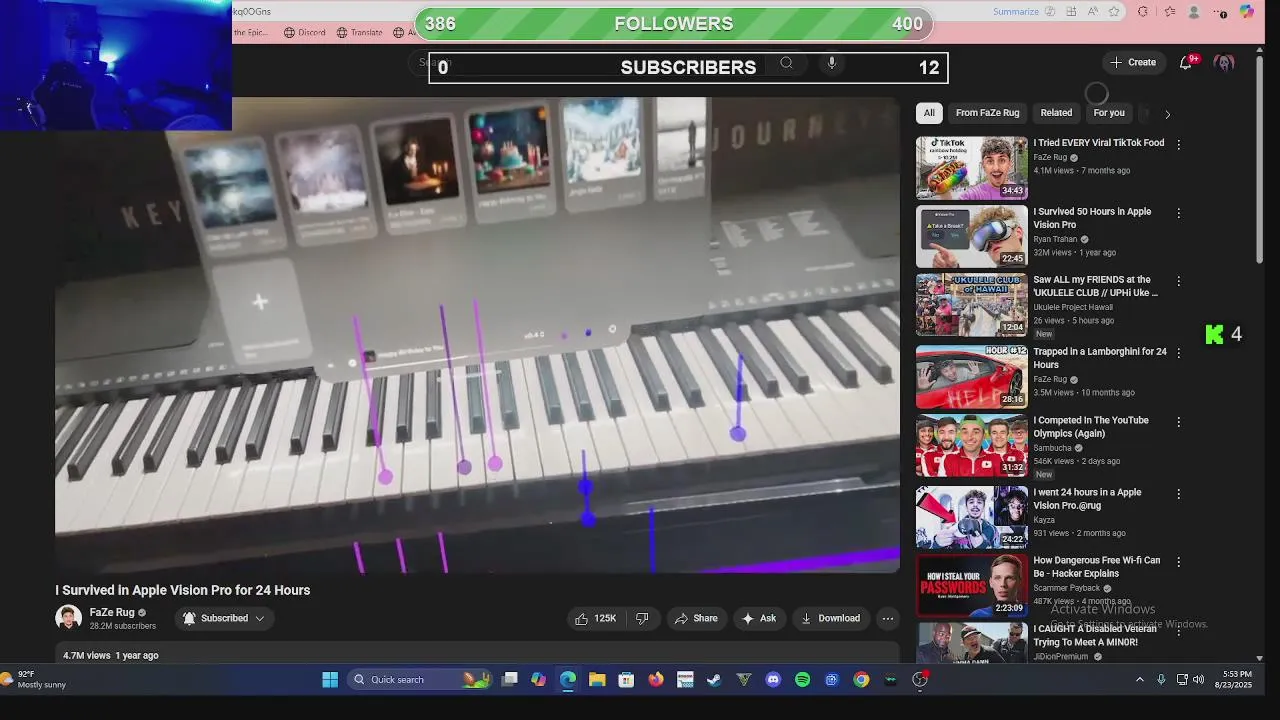The height and width of the screenshot is (720, 1280).
Task: Click the Ask button under the video
Action: click(758, 618)
